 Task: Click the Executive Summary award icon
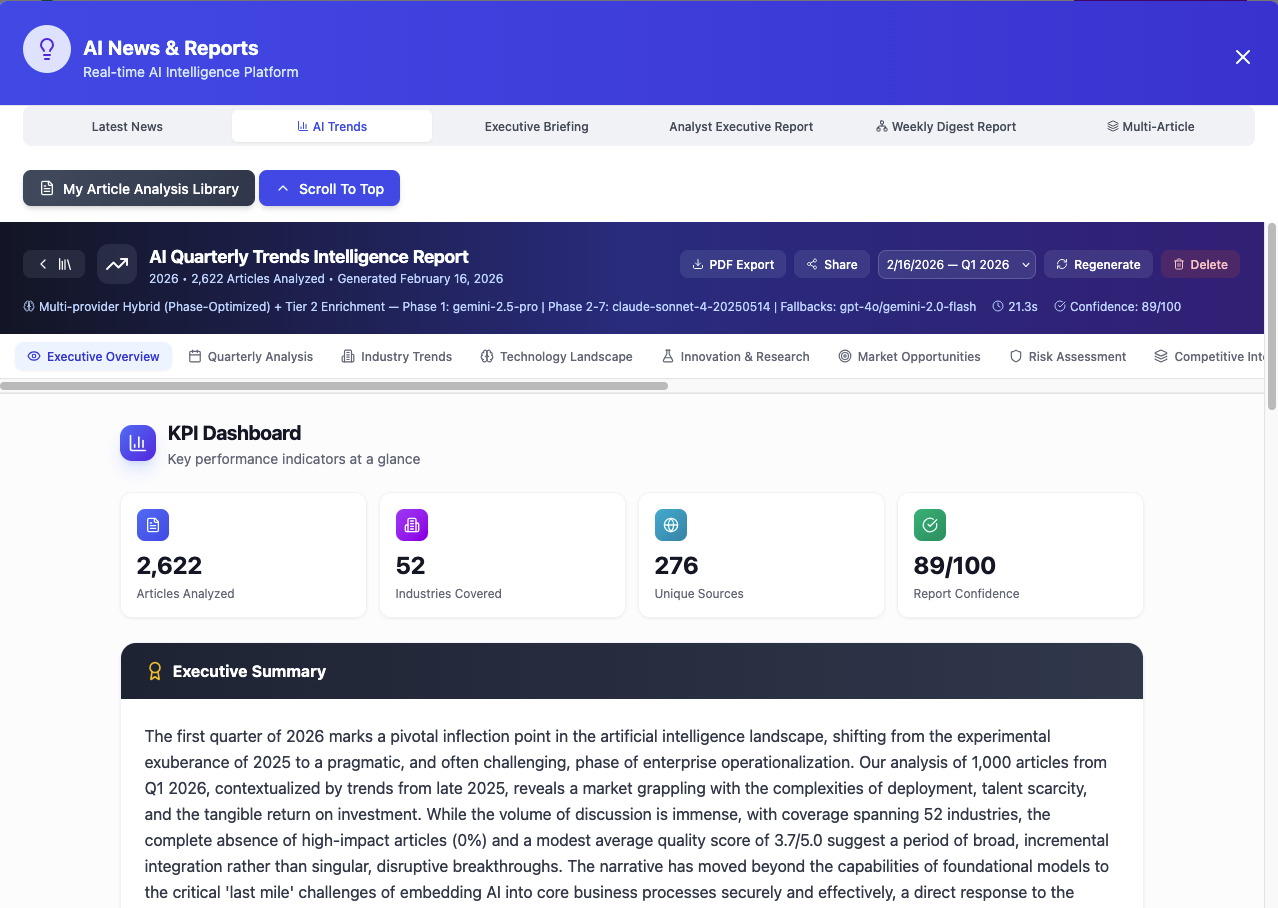tap(155, 671)
